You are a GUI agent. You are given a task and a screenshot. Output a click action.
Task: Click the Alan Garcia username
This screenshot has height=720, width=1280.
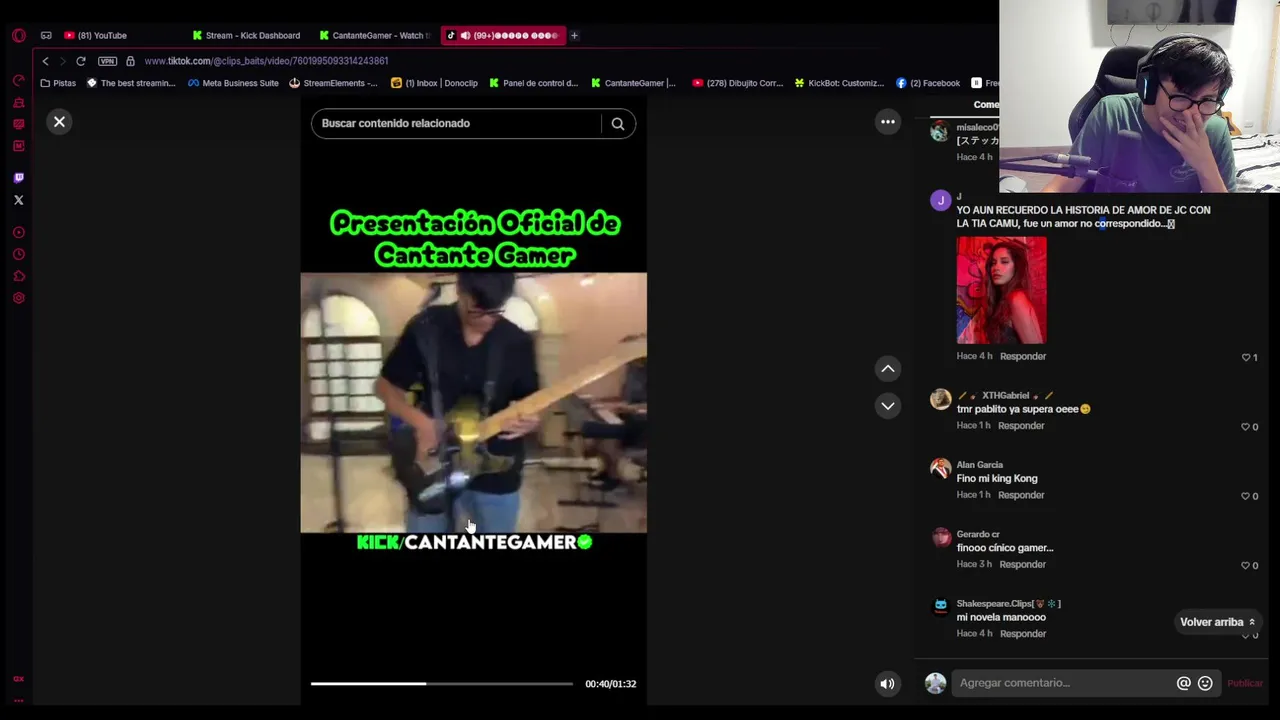tap(979, 465)
